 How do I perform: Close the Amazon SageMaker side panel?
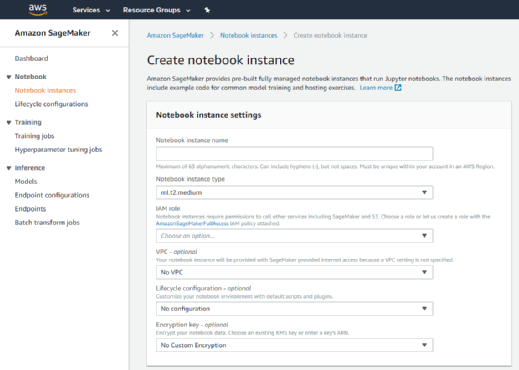click(115, 33)
